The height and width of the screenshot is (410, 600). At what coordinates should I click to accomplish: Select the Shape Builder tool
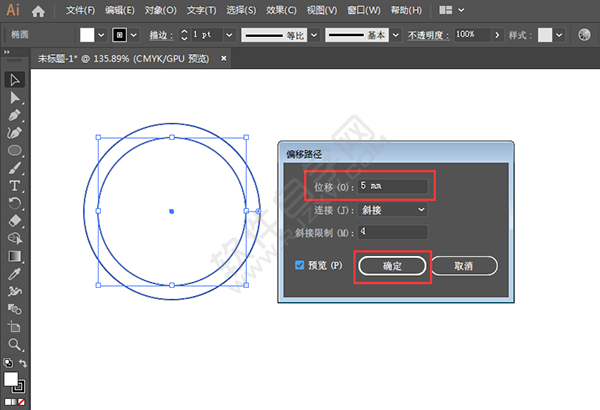pyautogui.click(x=15, y=238)
